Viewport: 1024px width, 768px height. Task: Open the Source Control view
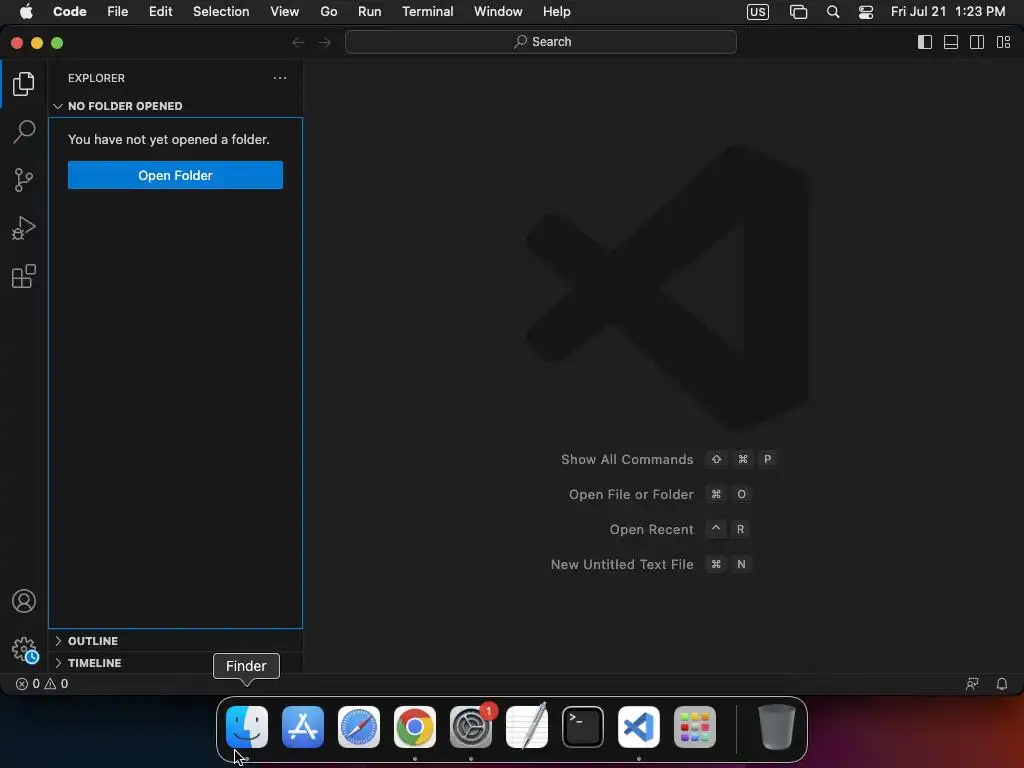[x=24, y=180]
